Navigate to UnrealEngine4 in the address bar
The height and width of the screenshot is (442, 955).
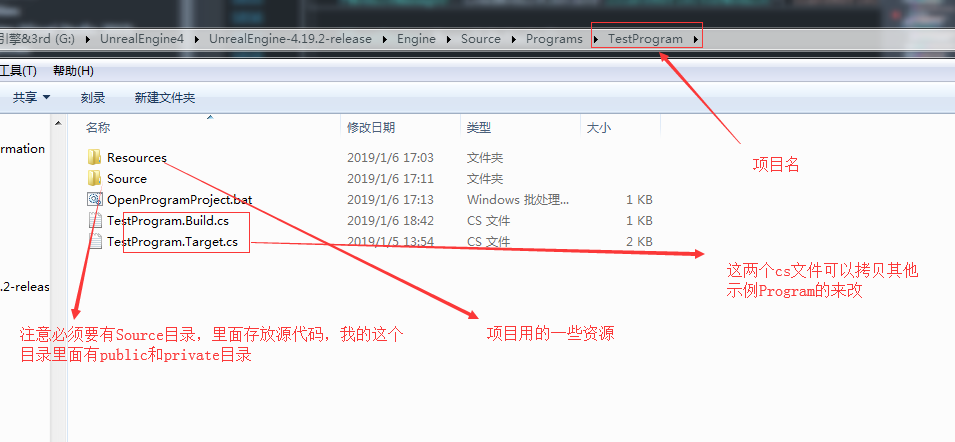[142, 39]
